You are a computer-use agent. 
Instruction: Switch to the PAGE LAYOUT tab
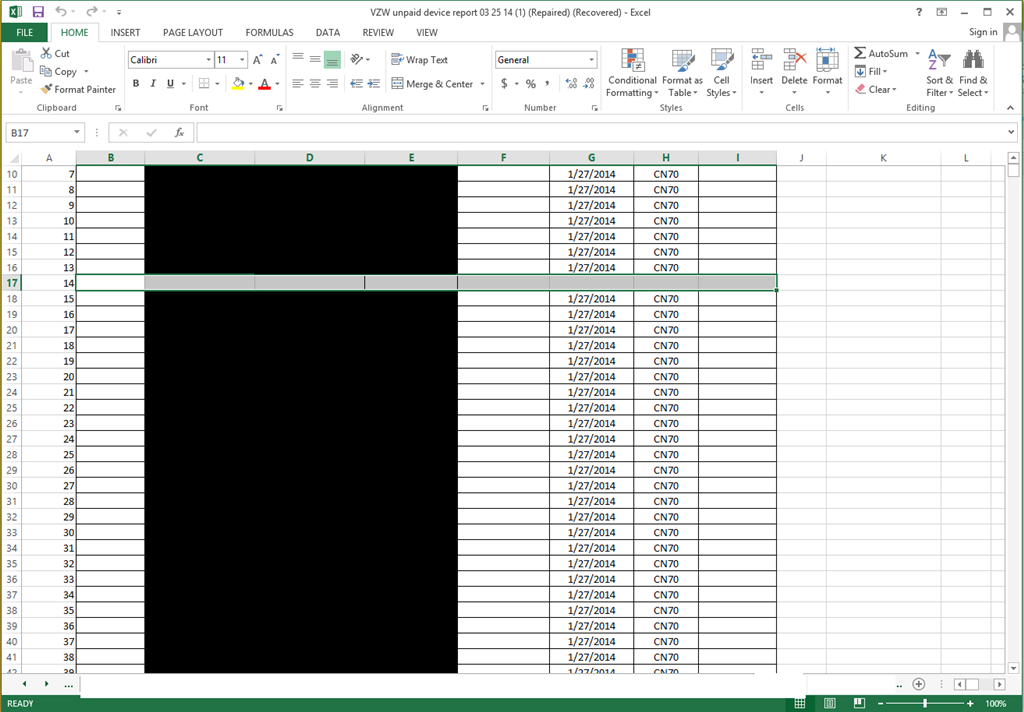click(193, 33)
